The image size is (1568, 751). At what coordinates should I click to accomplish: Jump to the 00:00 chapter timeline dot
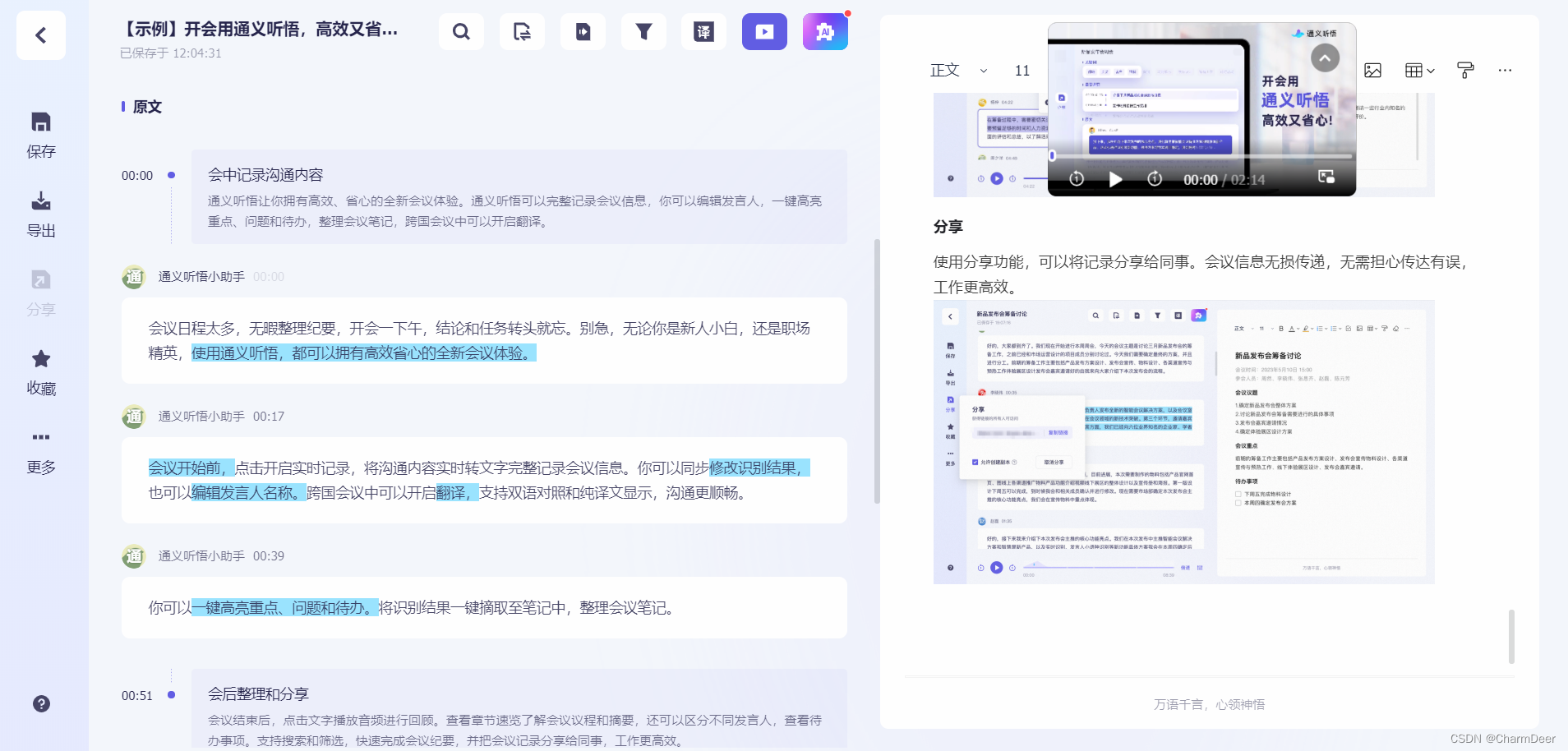pos(171,175)
